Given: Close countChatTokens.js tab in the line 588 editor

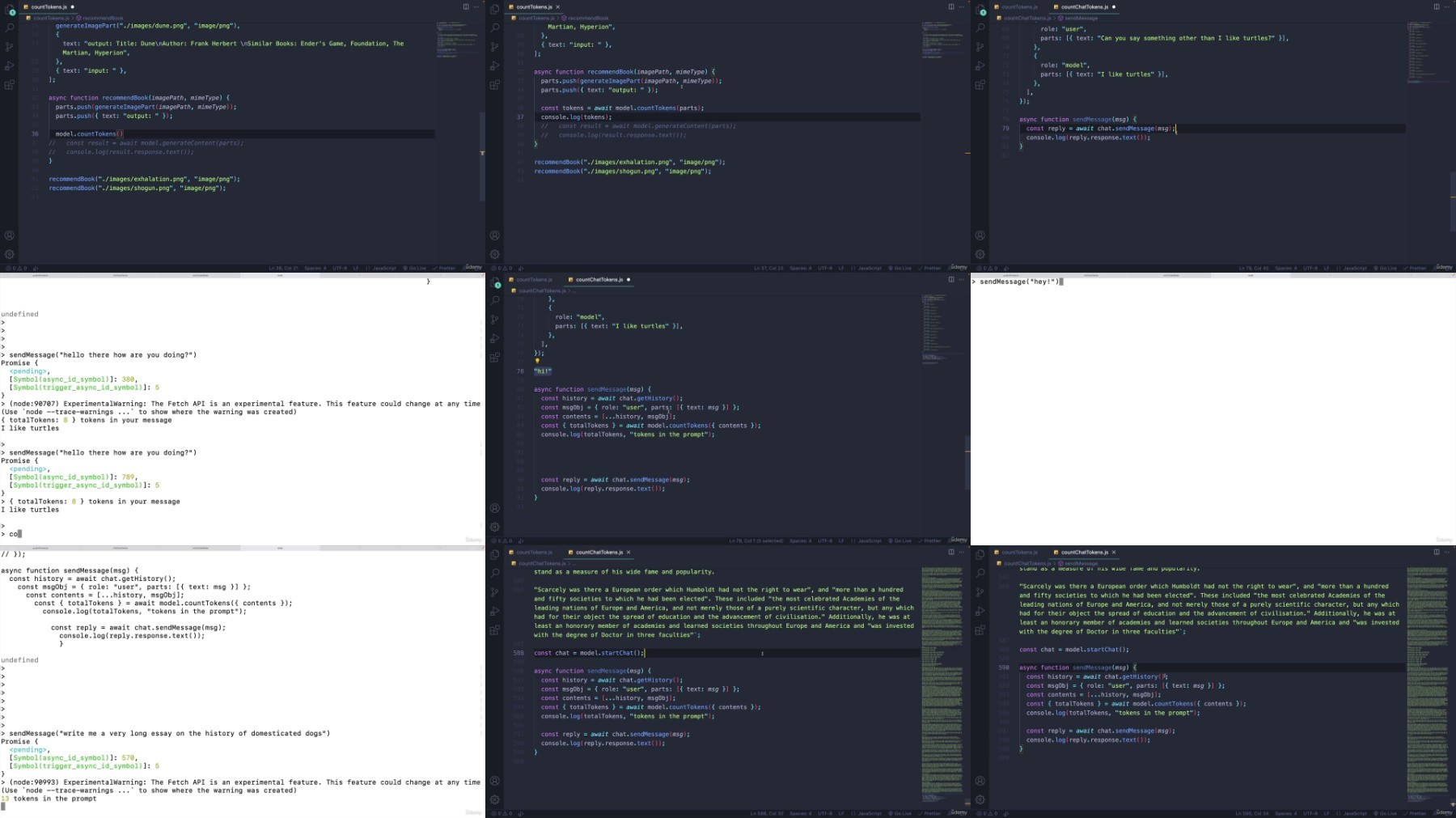Looking at the screenshot, I should tap(629, 552).
